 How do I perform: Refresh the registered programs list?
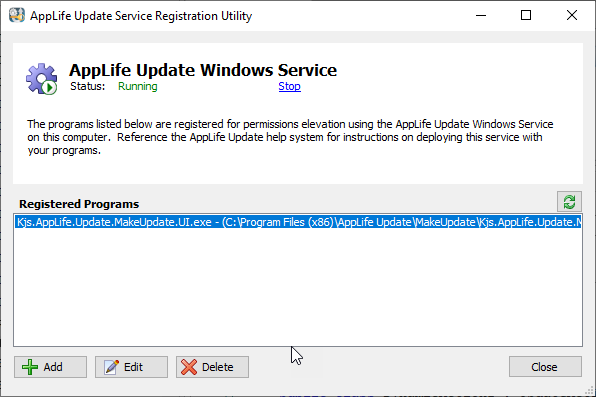click(569, 202)
